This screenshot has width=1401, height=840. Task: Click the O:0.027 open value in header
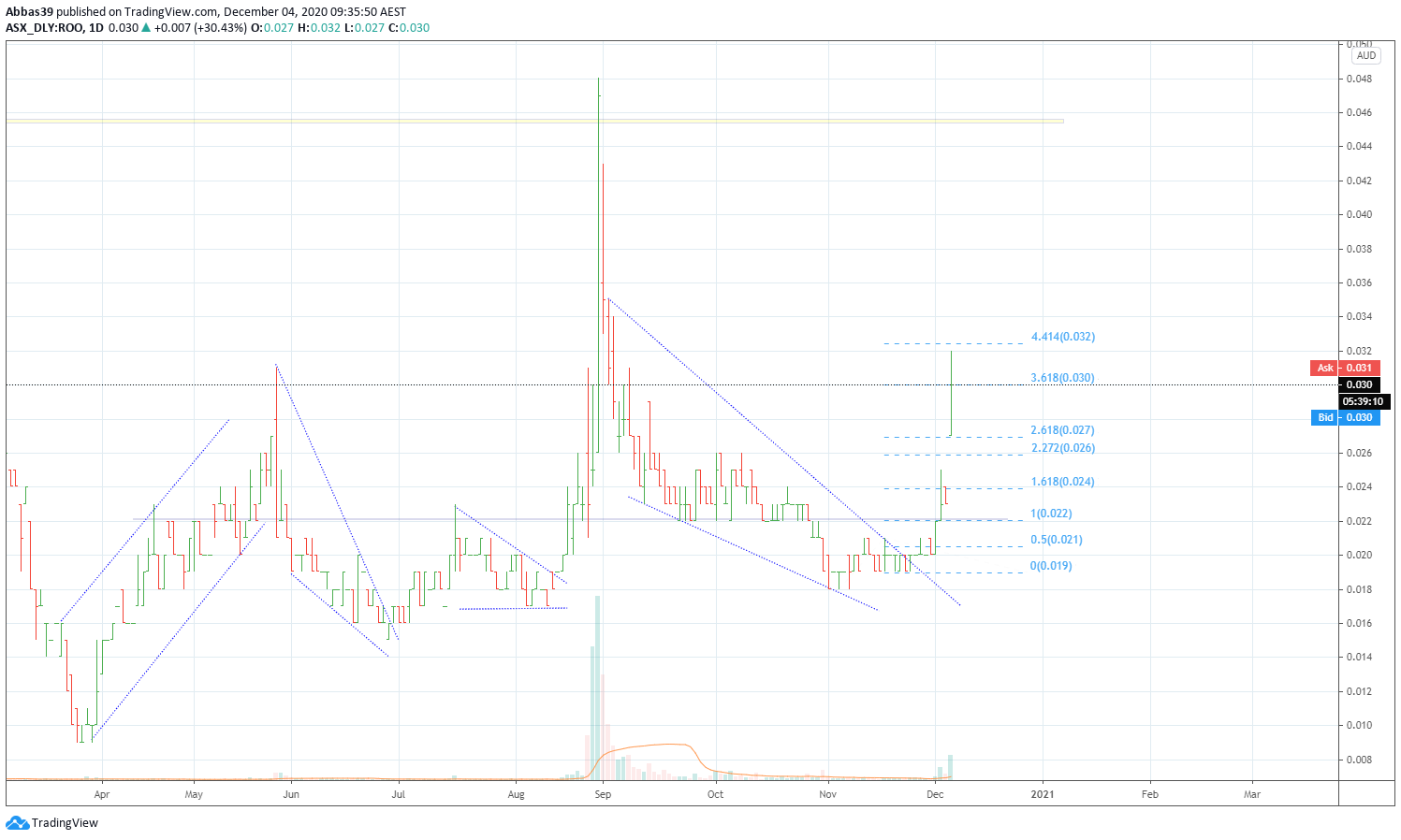coord(272,28)
